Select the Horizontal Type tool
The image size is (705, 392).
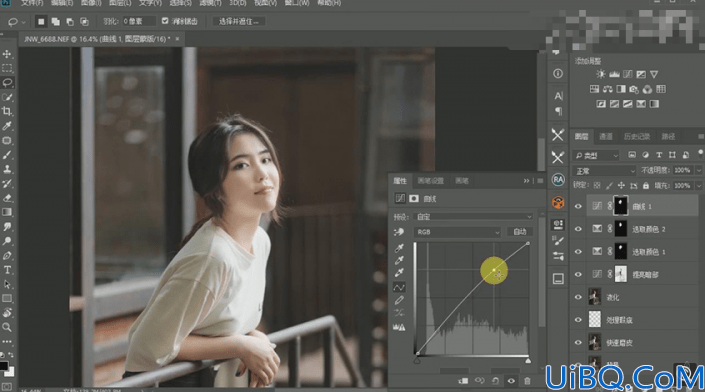click(x=7, y=270)
